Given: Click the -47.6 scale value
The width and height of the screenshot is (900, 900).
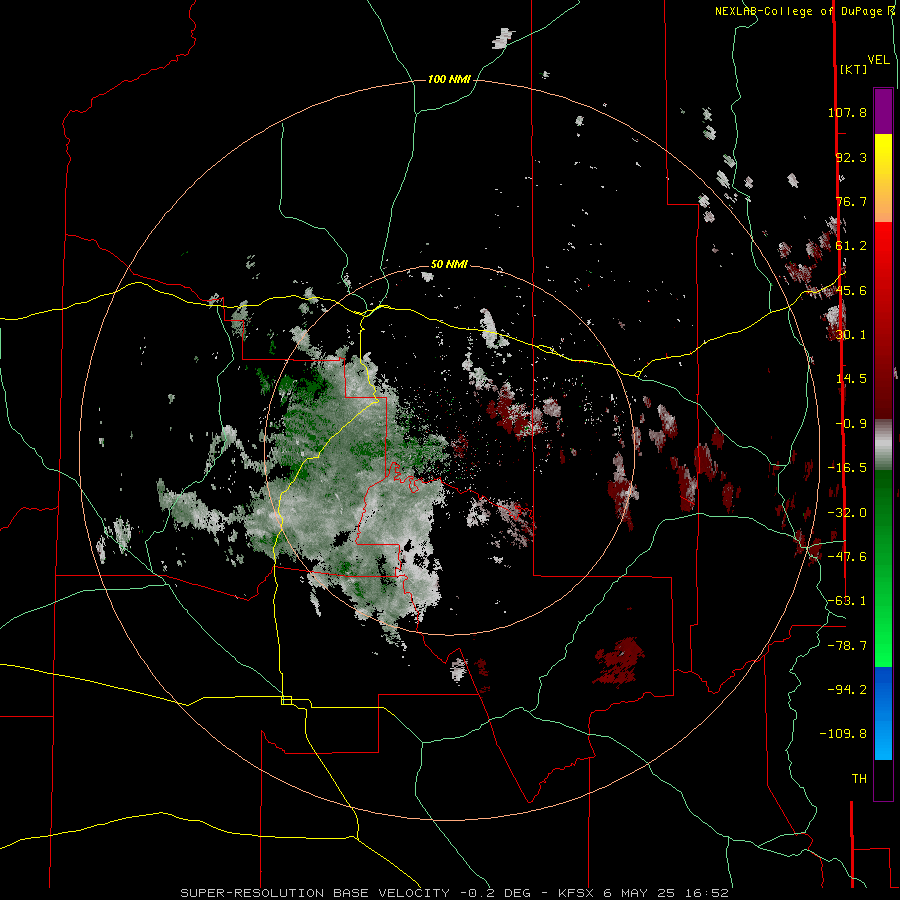Looking at the screenshot, I should click(x=847, y=557).
